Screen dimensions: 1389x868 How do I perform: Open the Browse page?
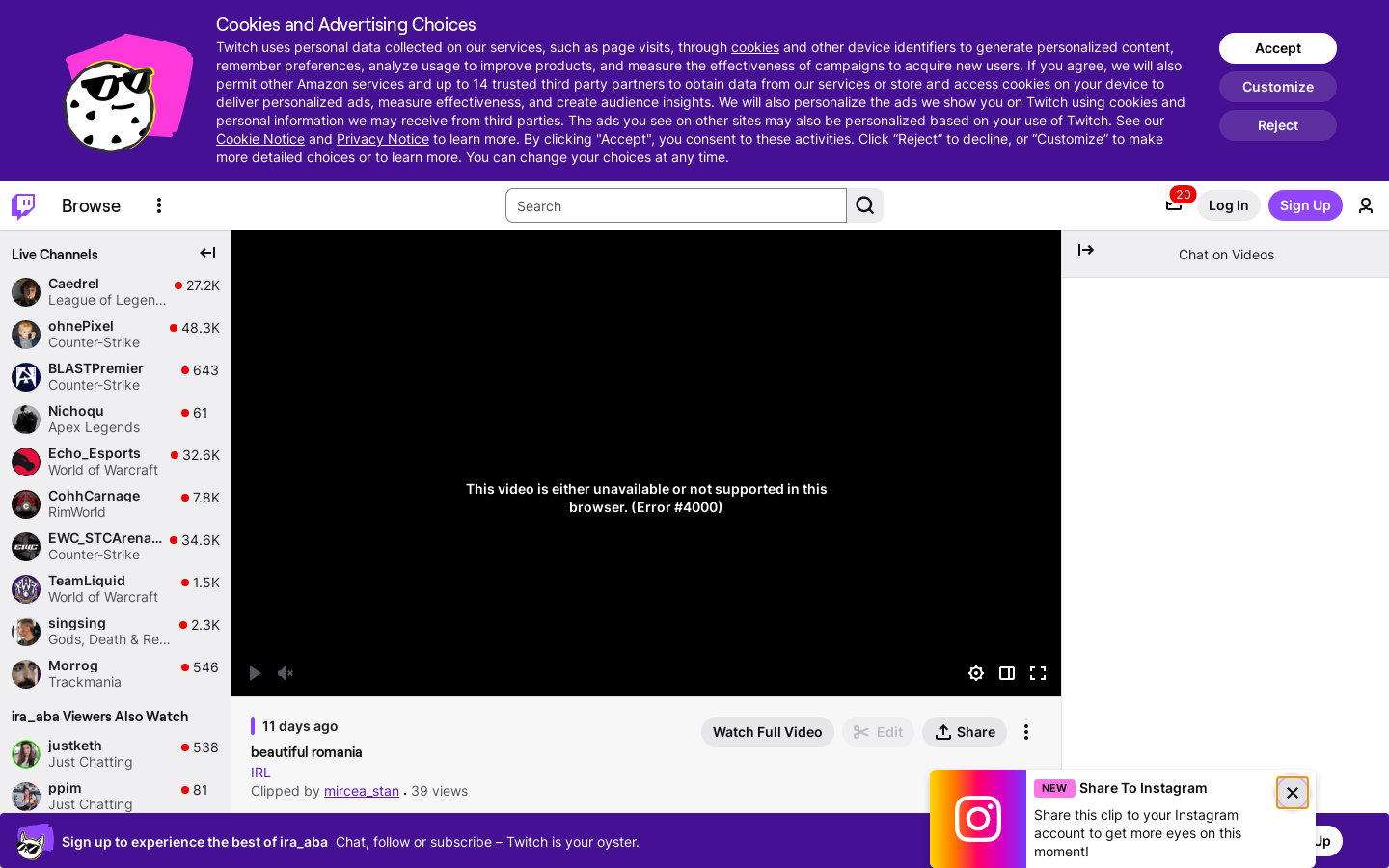tap(91, 205)
